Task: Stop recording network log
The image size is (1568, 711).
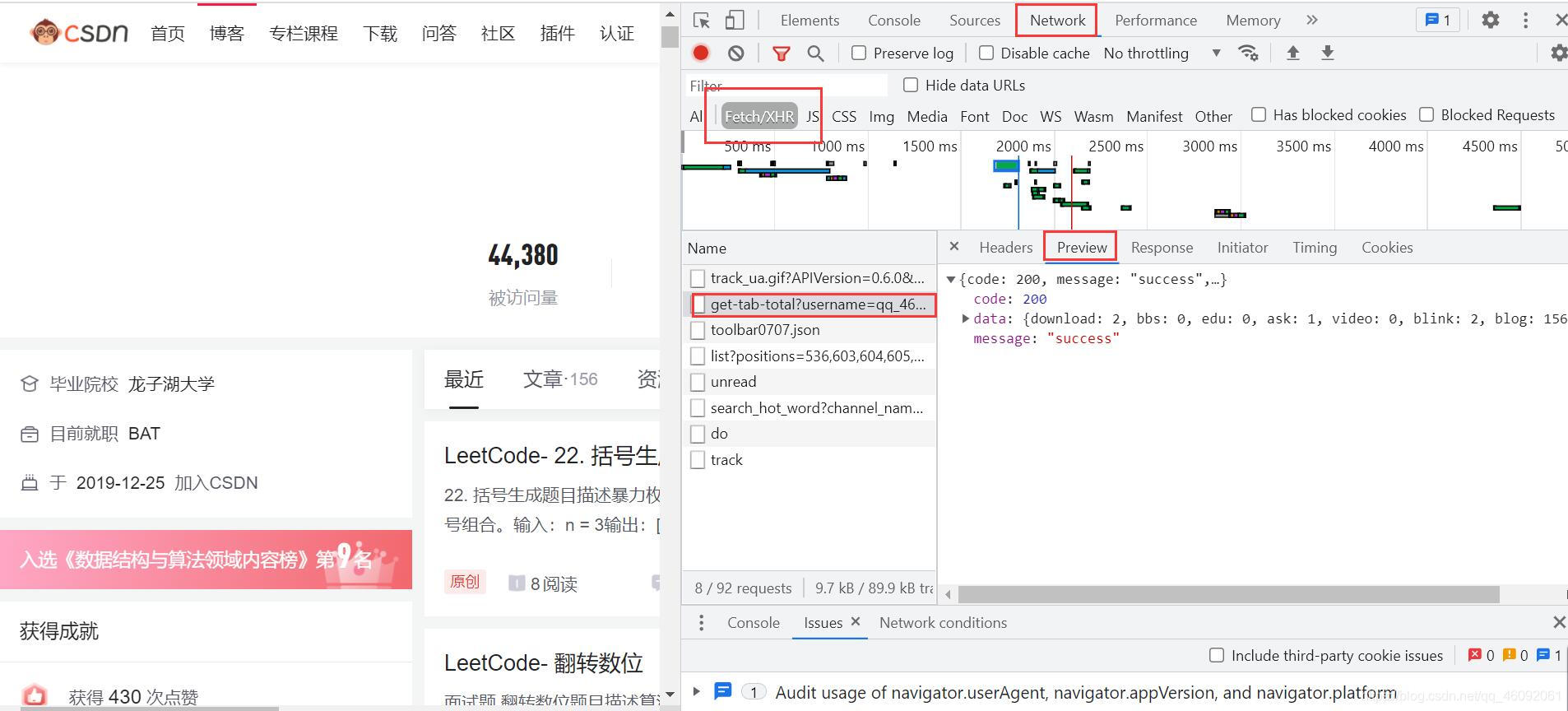Action: [x=701, y=53]
